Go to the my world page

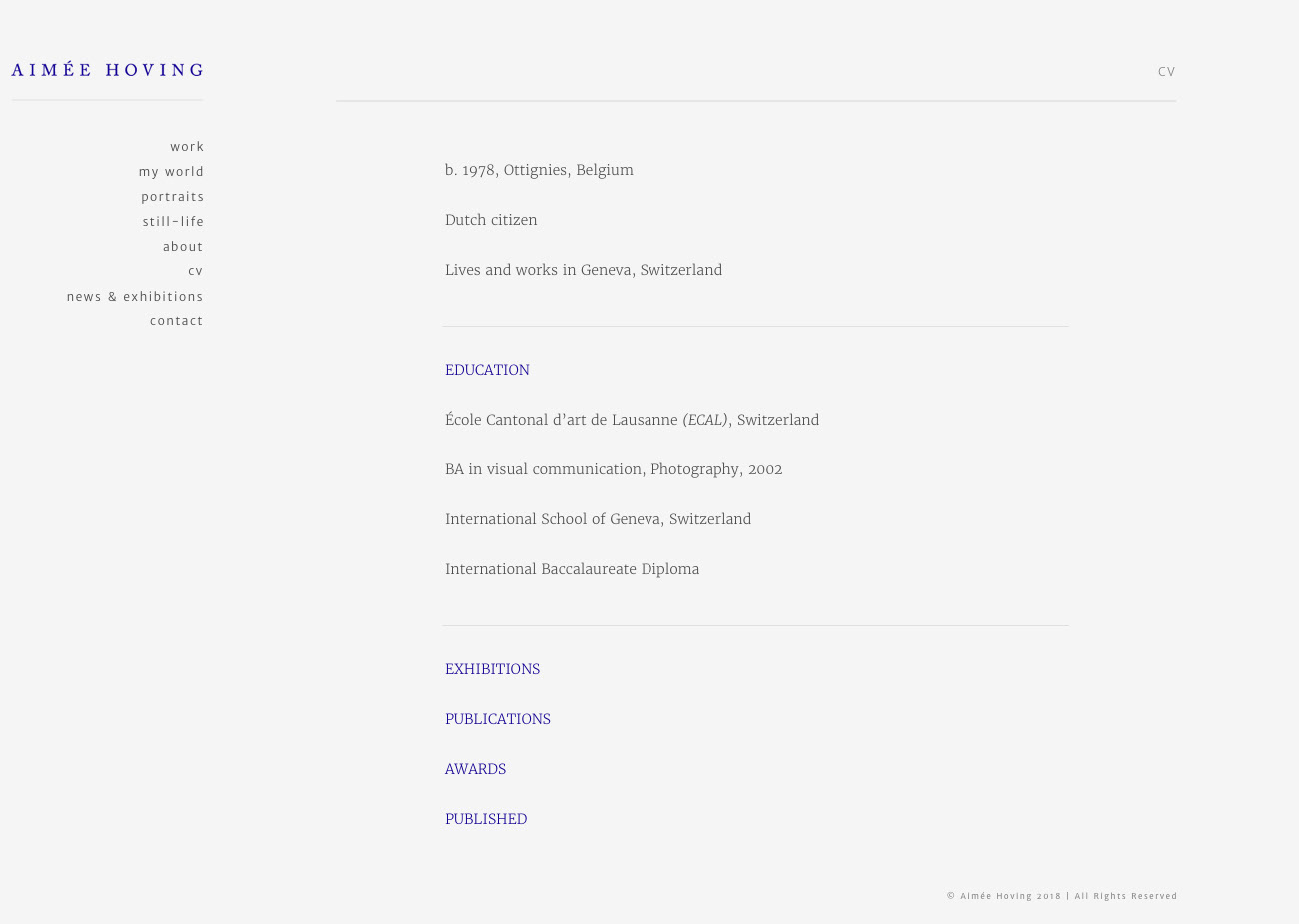(171, 172)
